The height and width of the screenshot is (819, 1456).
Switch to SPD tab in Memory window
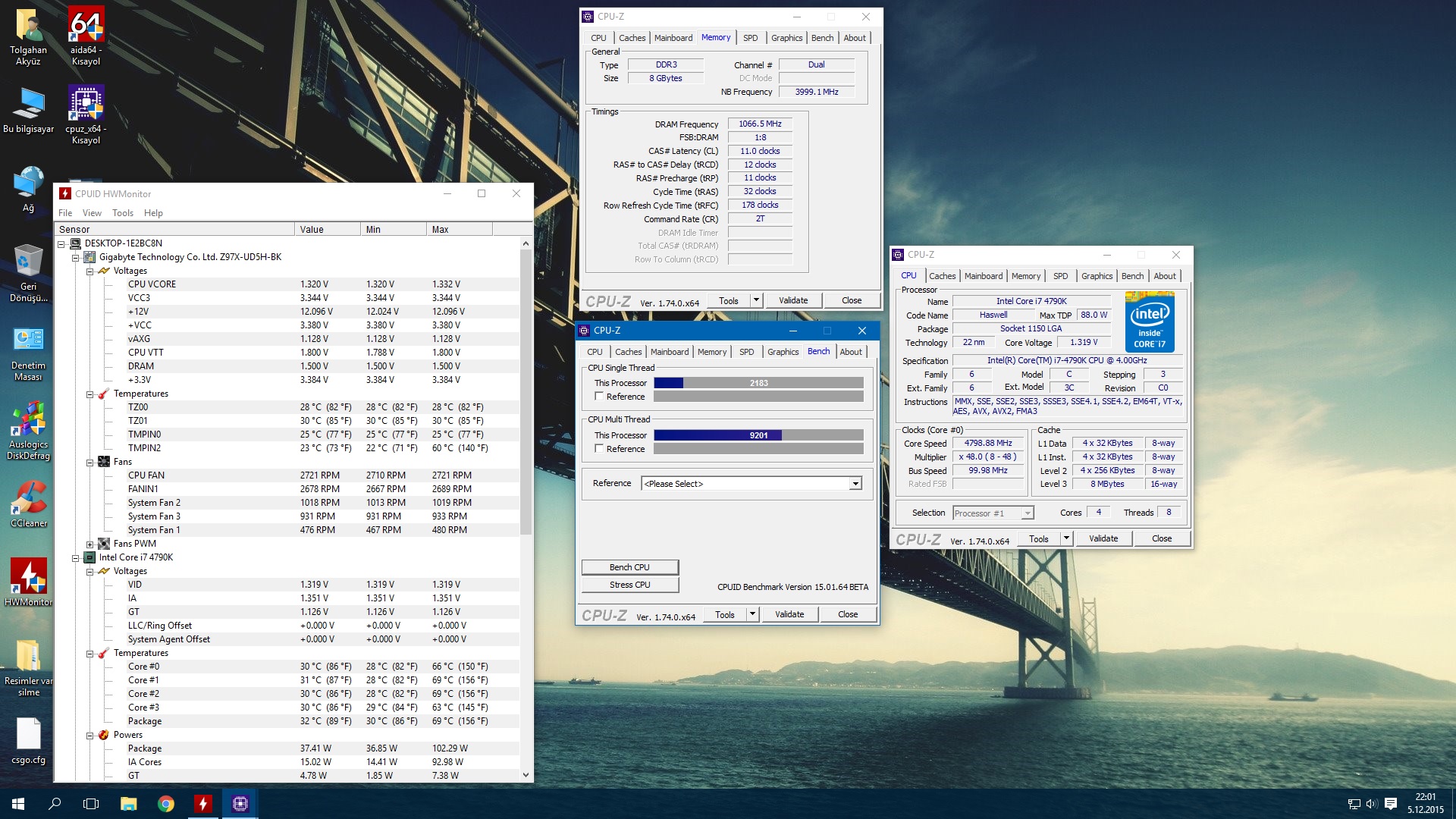750,38
